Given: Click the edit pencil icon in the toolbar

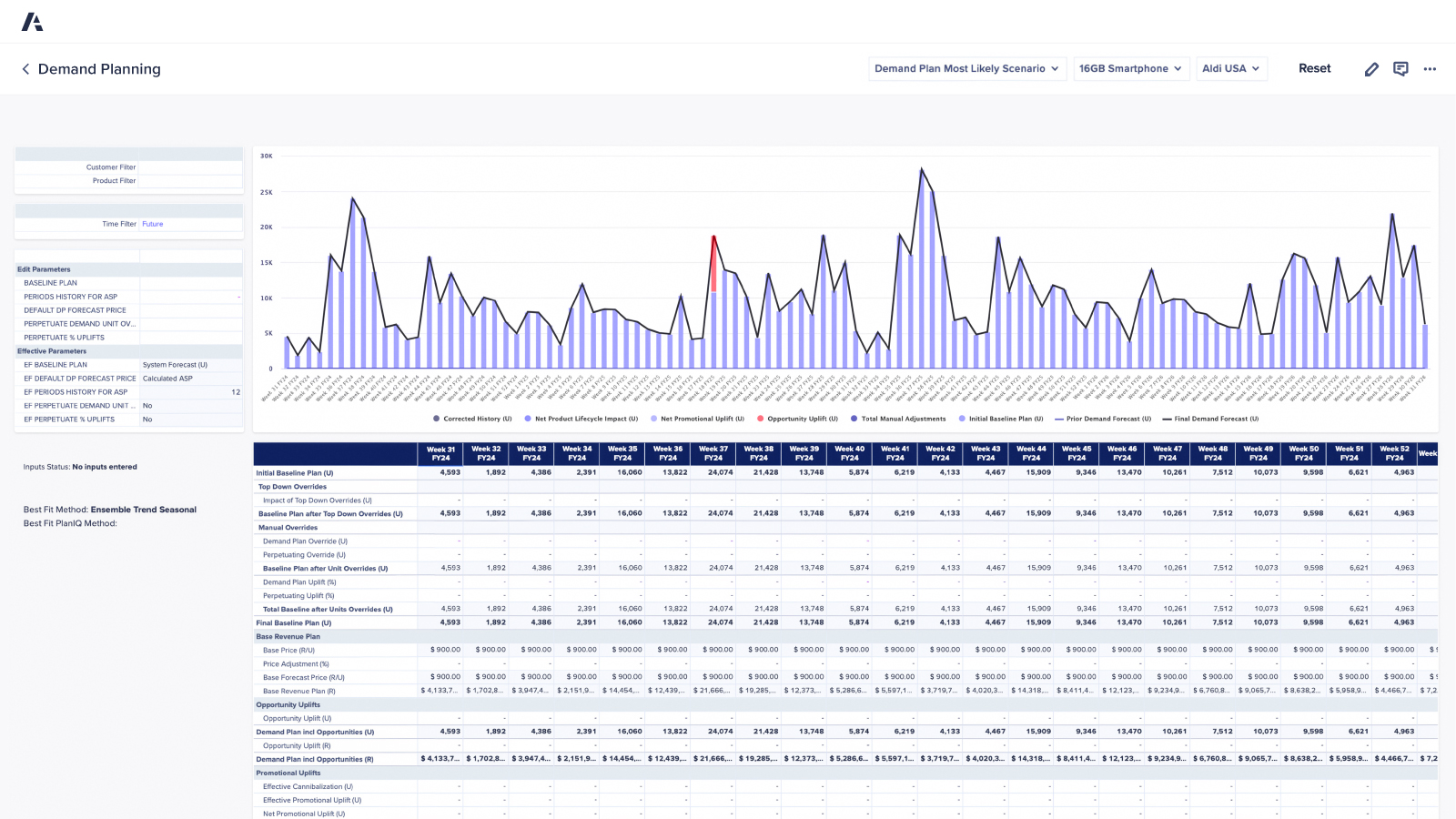Looking at the screenshot, I should pyautogui.click(x=1371, y=68).
